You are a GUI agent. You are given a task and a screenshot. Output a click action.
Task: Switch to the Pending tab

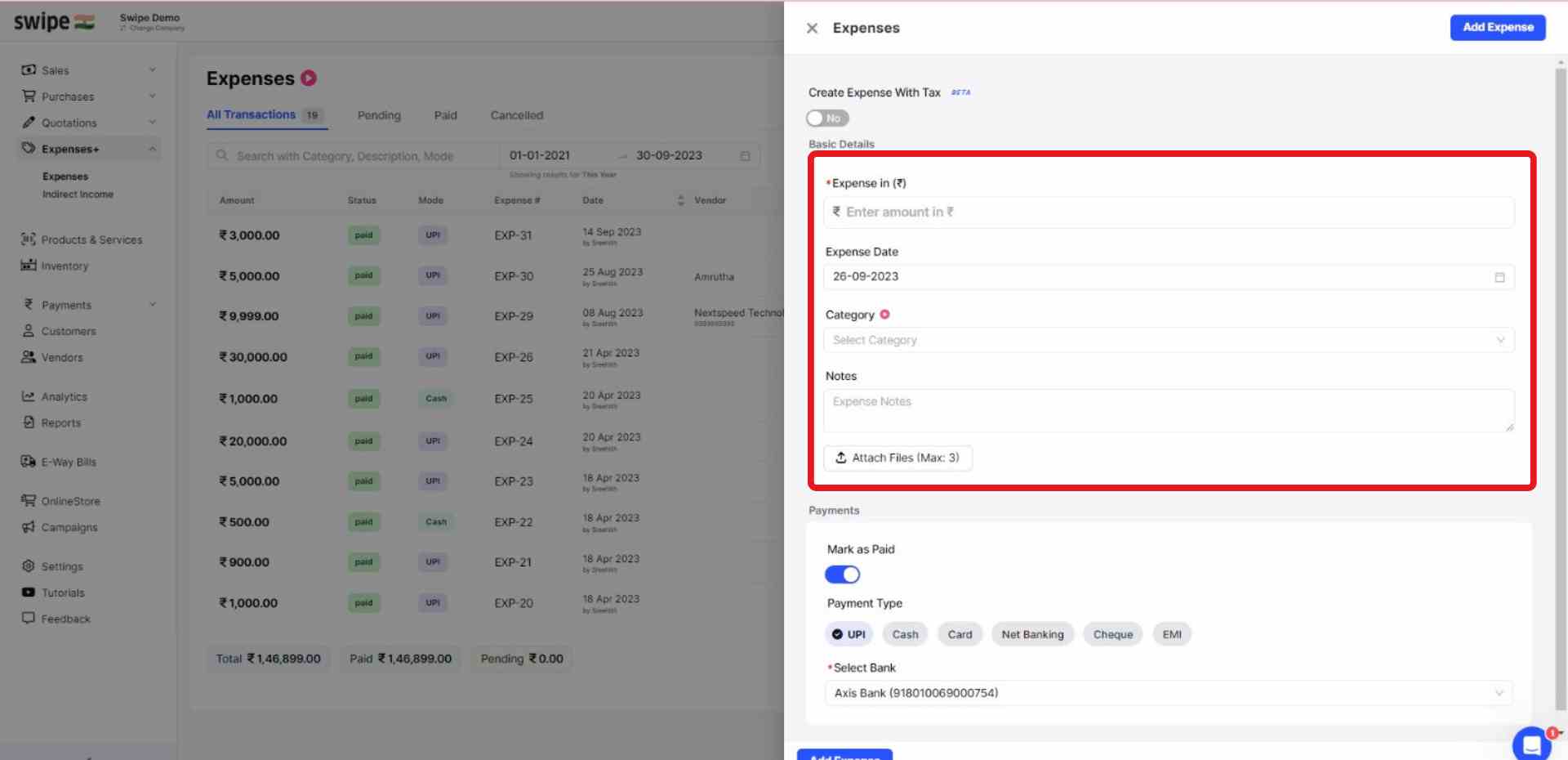[x=379, y=115]
